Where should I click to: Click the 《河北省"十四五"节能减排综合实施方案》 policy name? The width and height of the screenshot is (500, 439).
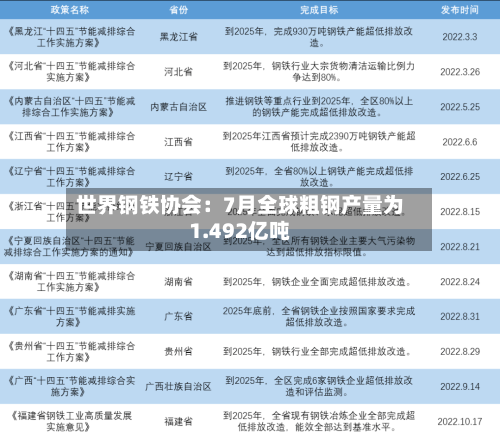tap(71, 72)
